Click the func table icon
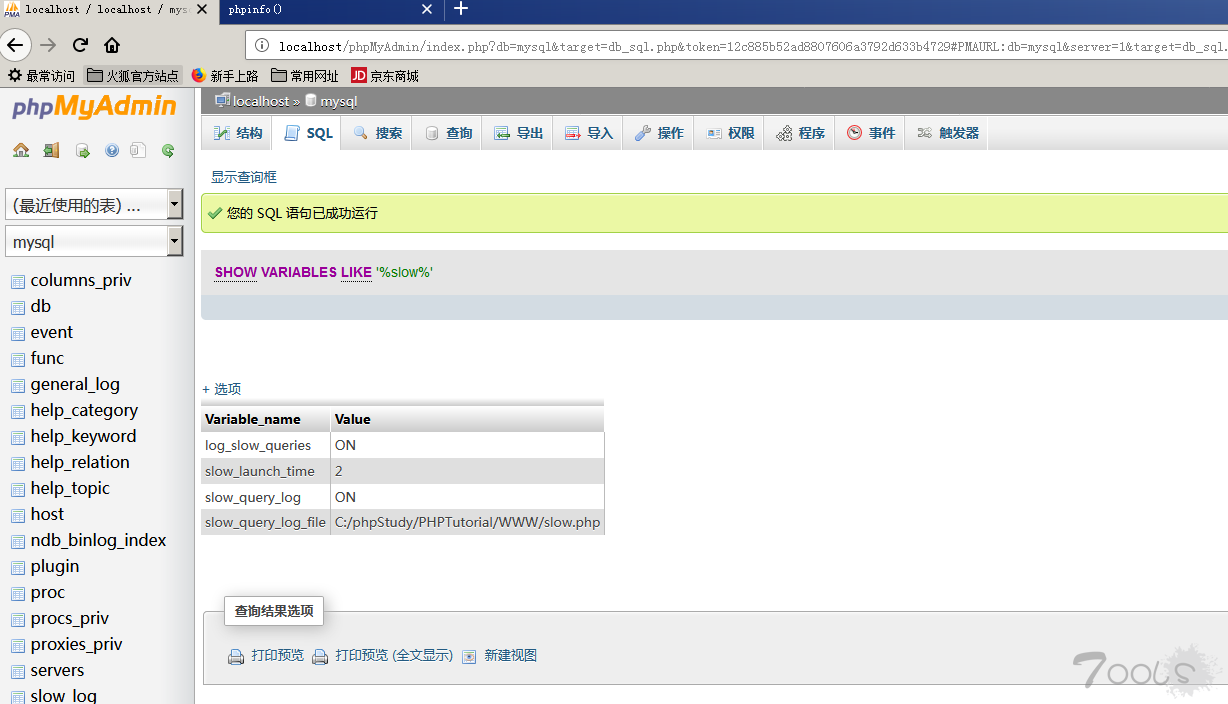Viewport: 1228px width, 704px height. [18, 360]
